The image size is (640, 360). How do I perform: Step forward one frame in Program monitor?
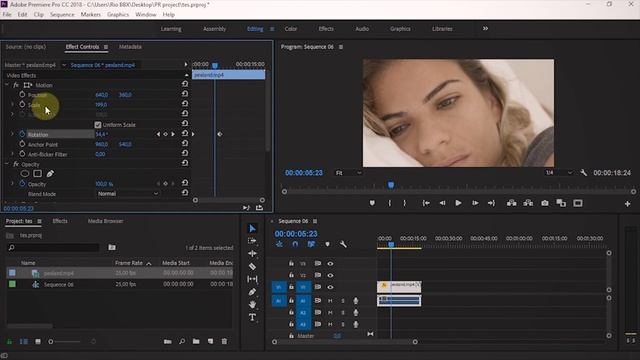[x=475, y=203]
